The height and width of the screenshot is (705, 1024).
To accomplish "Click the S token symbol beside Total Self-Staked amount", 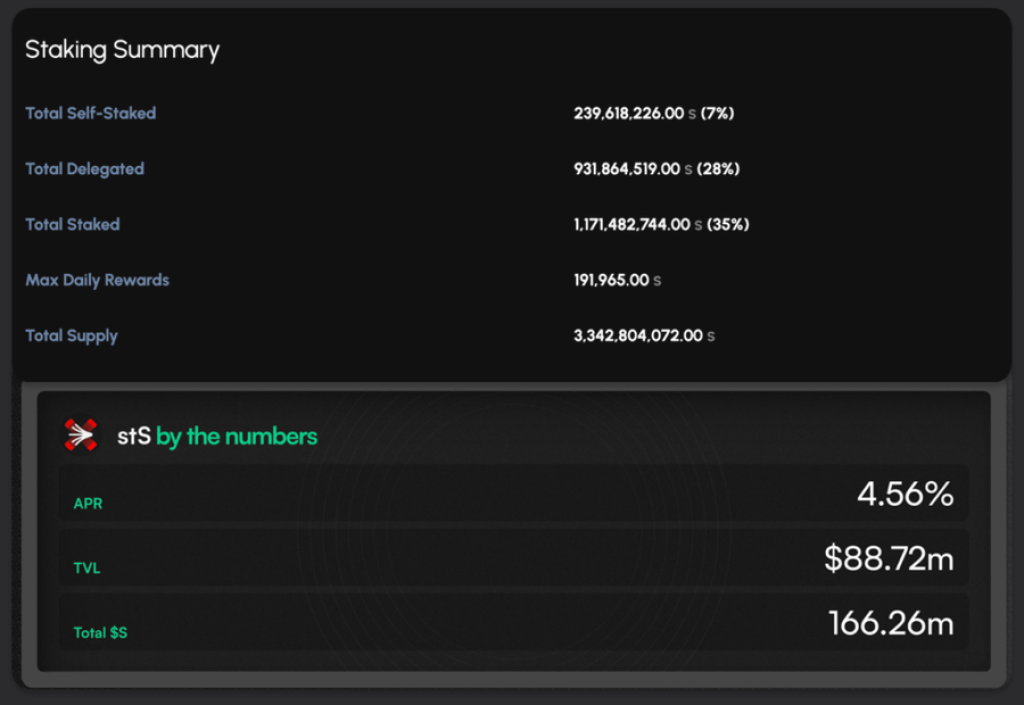I will click(692, 114).
